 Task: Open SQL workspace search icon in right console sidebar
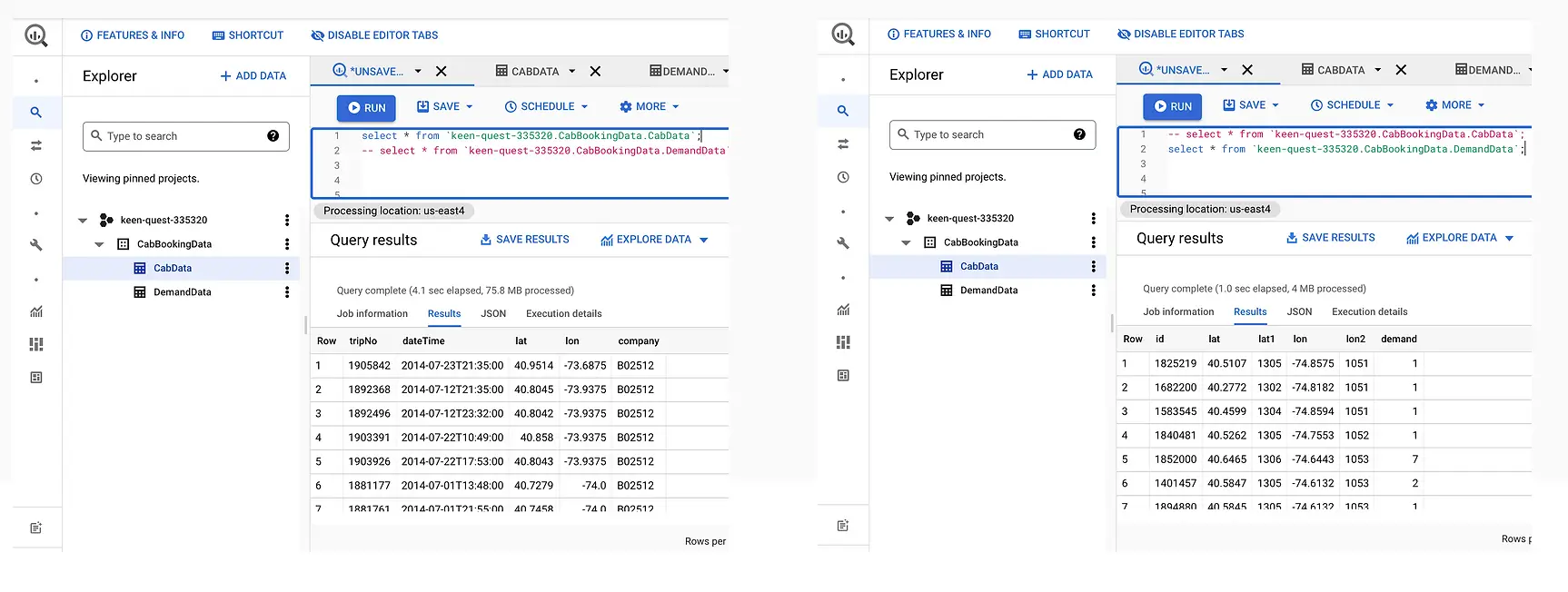pos(843,111)
